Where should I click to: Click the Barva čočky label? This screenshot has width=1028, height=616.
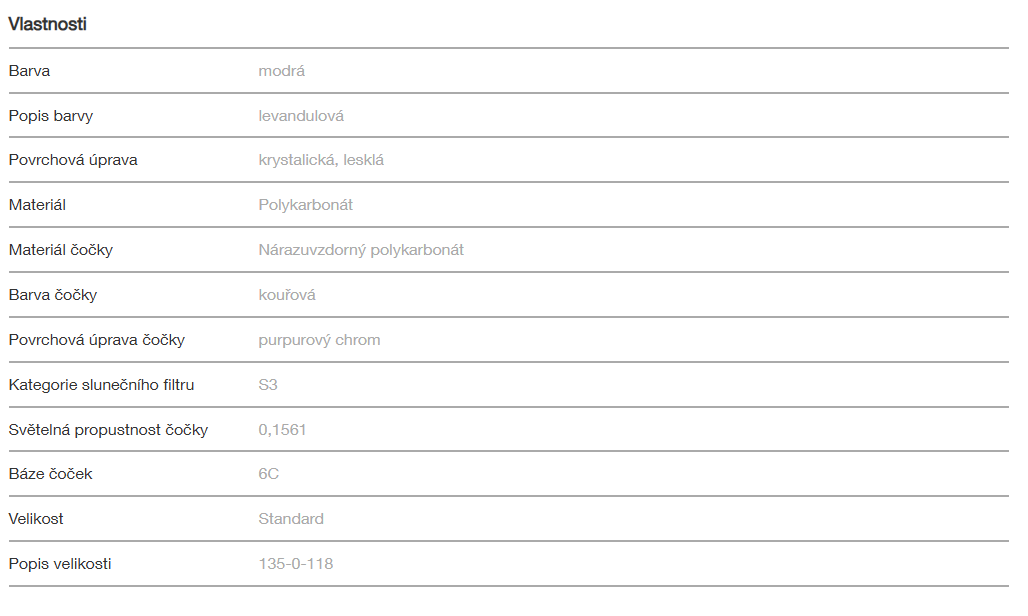[x=53, y=295]
